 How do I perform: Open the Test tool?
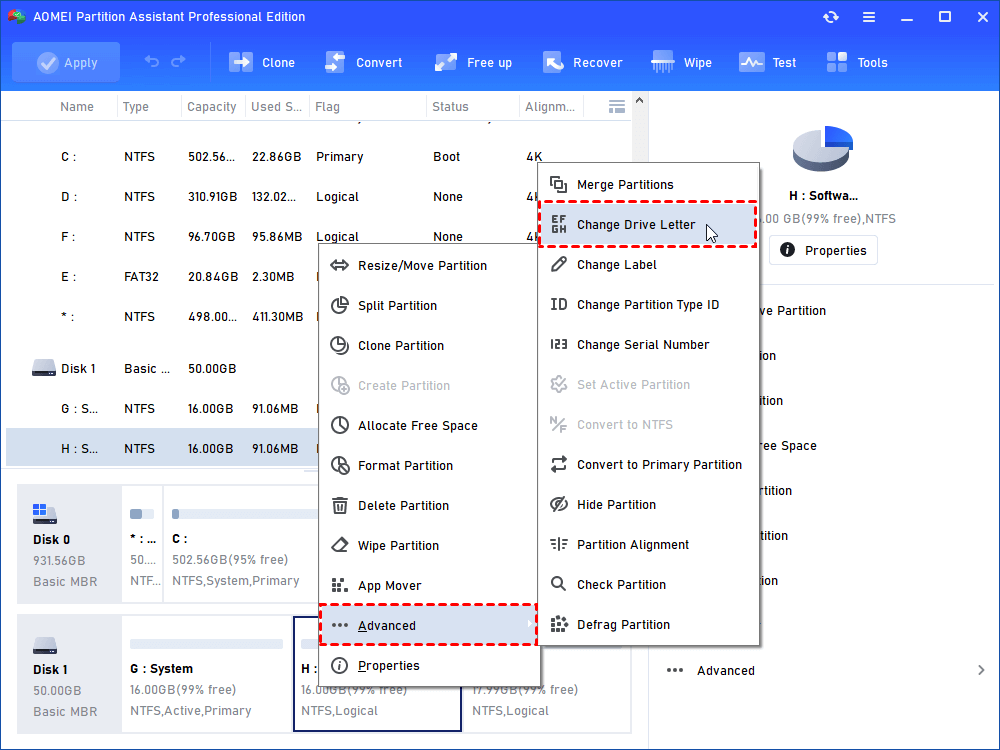[x=767, y=62]
